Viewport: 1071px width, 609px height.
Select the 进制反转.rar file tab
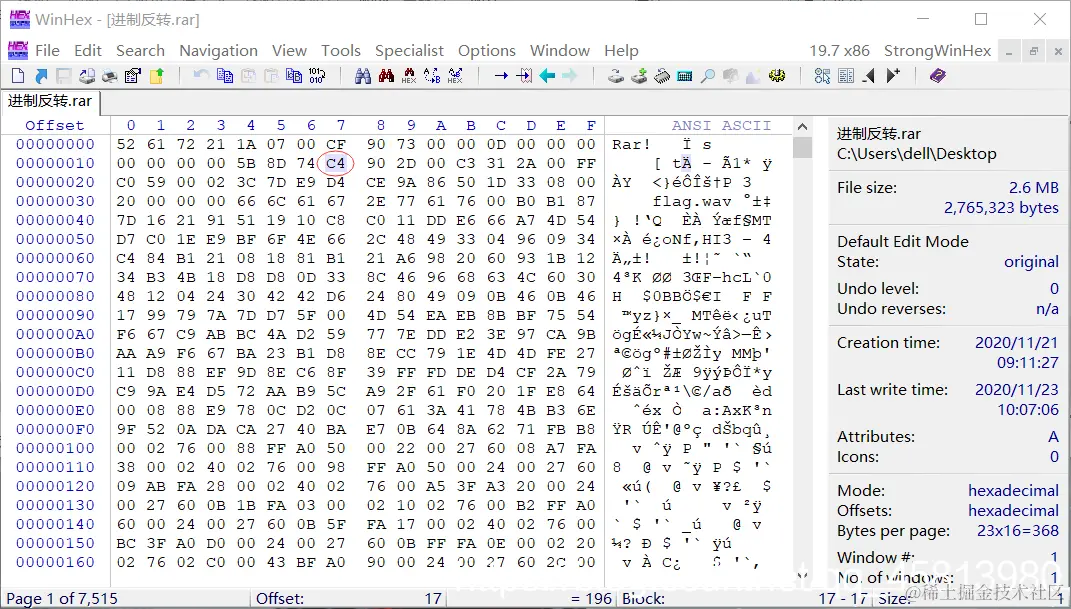point(50,101)
